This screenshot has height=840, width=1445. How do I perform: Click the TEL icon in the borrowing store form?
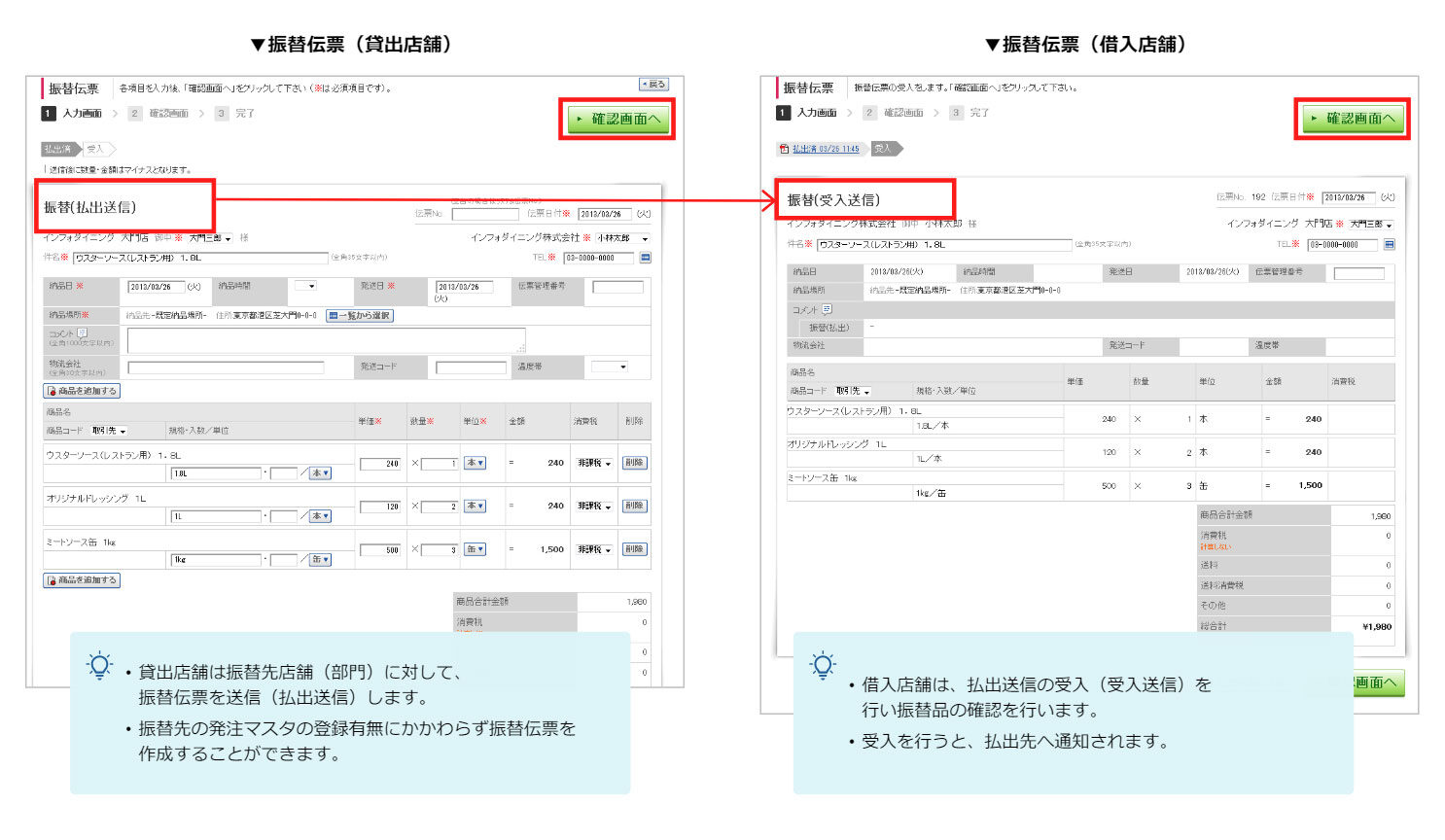[1390, 244]
